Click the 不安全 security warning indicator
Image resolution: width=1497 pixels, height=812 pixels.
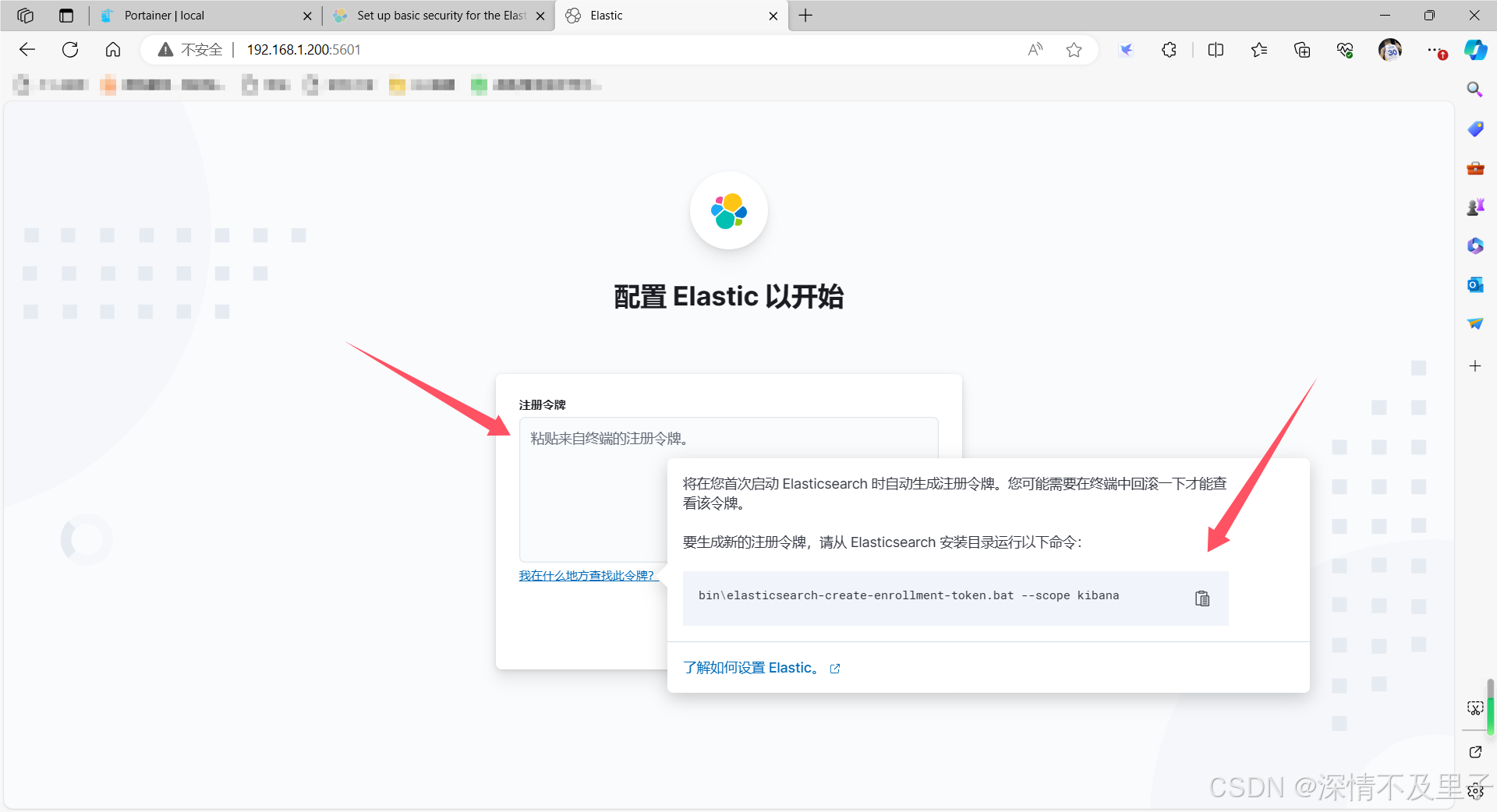click(x=190, y=50)
